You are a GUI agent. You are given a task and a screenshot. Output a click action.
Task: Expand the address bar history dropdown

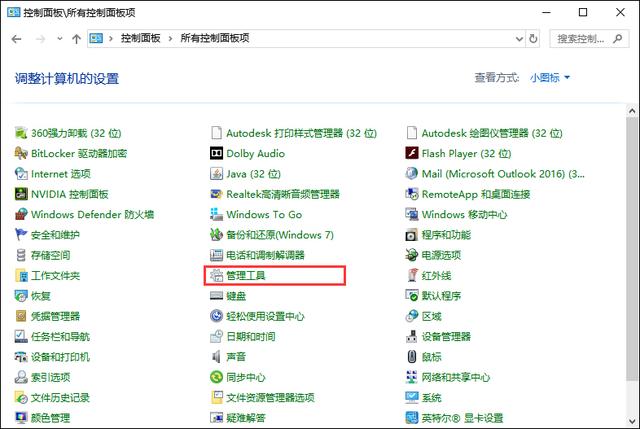(x=519, y=39)
